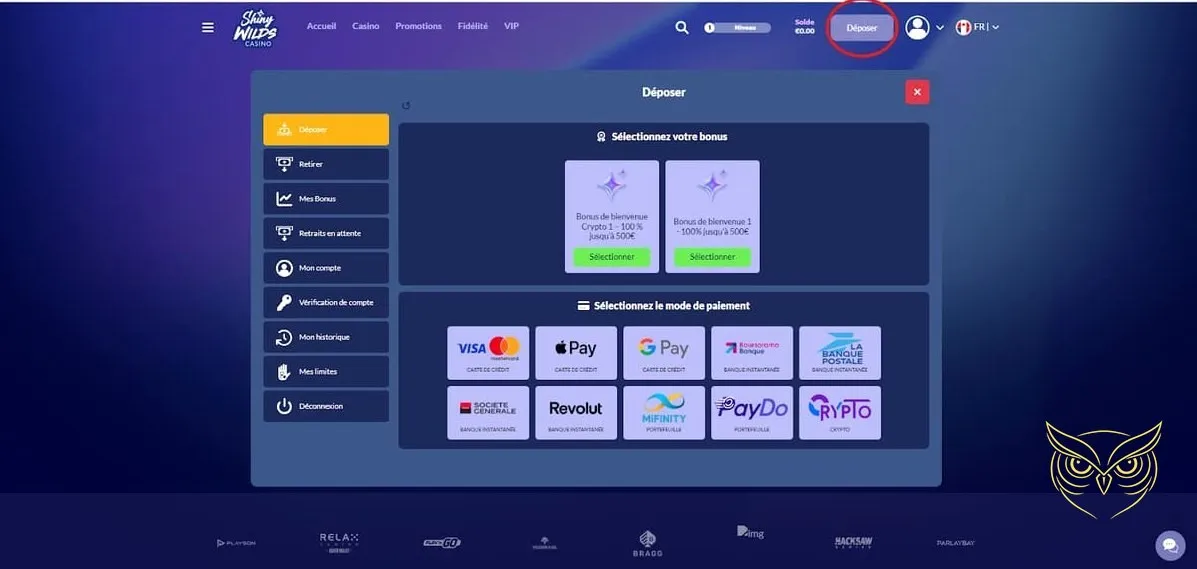Image resolution: width=1197 pixels, height=569 pixels.
Task: Select Bonus de bienvenue 1 Sélectionner button
Action: [x=712, y=257]
